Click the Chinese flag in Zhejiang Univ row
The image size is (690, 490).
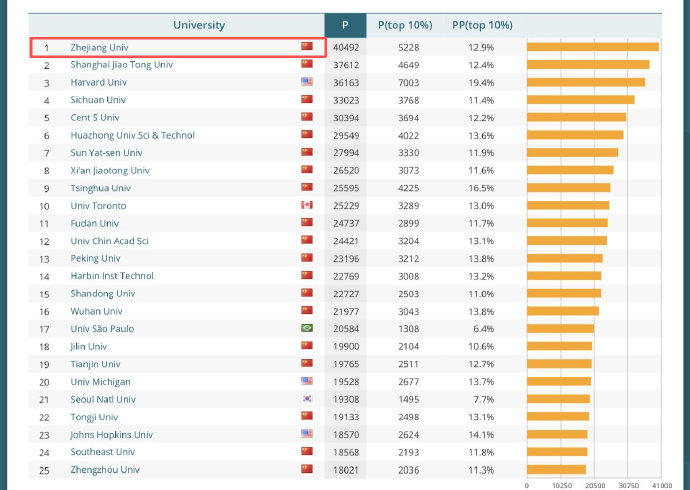click(307, 47)
